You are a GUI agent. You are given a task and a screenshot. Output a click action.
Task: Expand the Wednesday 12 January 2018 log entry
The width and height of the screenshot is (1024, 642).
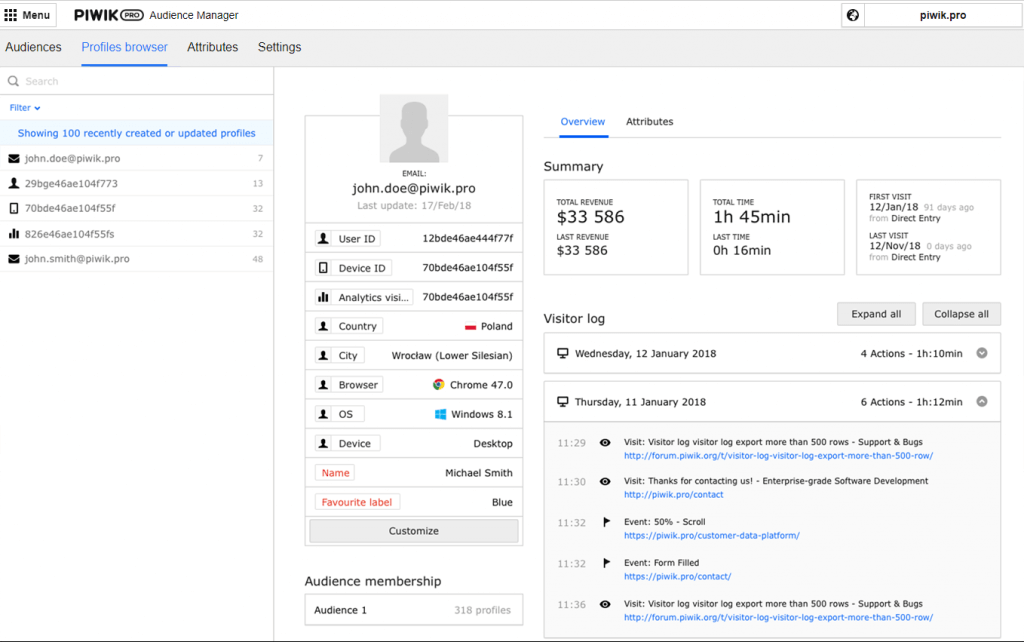pos(982,353)
